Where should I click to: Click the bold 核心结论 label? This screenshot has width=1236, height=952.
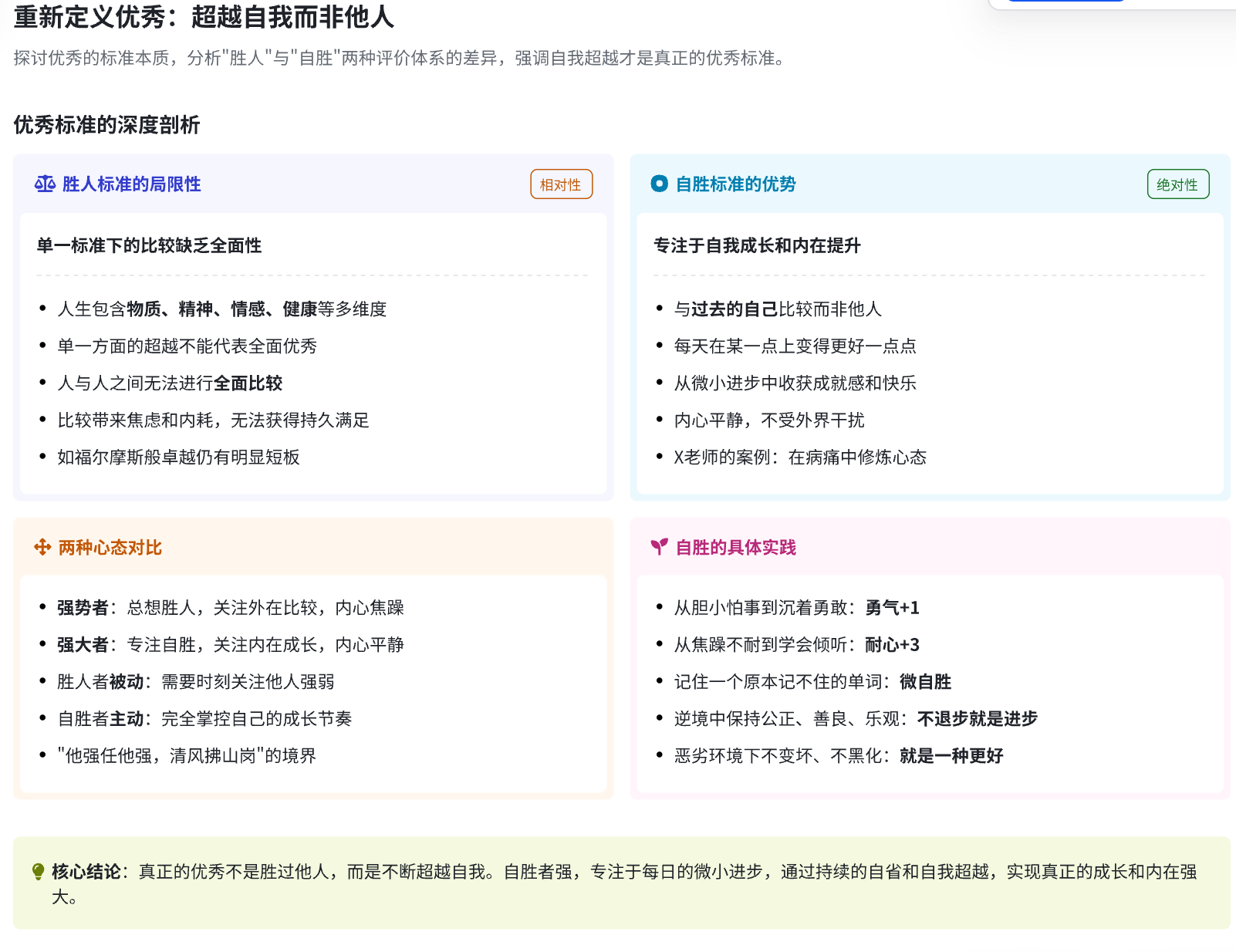[x=86, y=872]
